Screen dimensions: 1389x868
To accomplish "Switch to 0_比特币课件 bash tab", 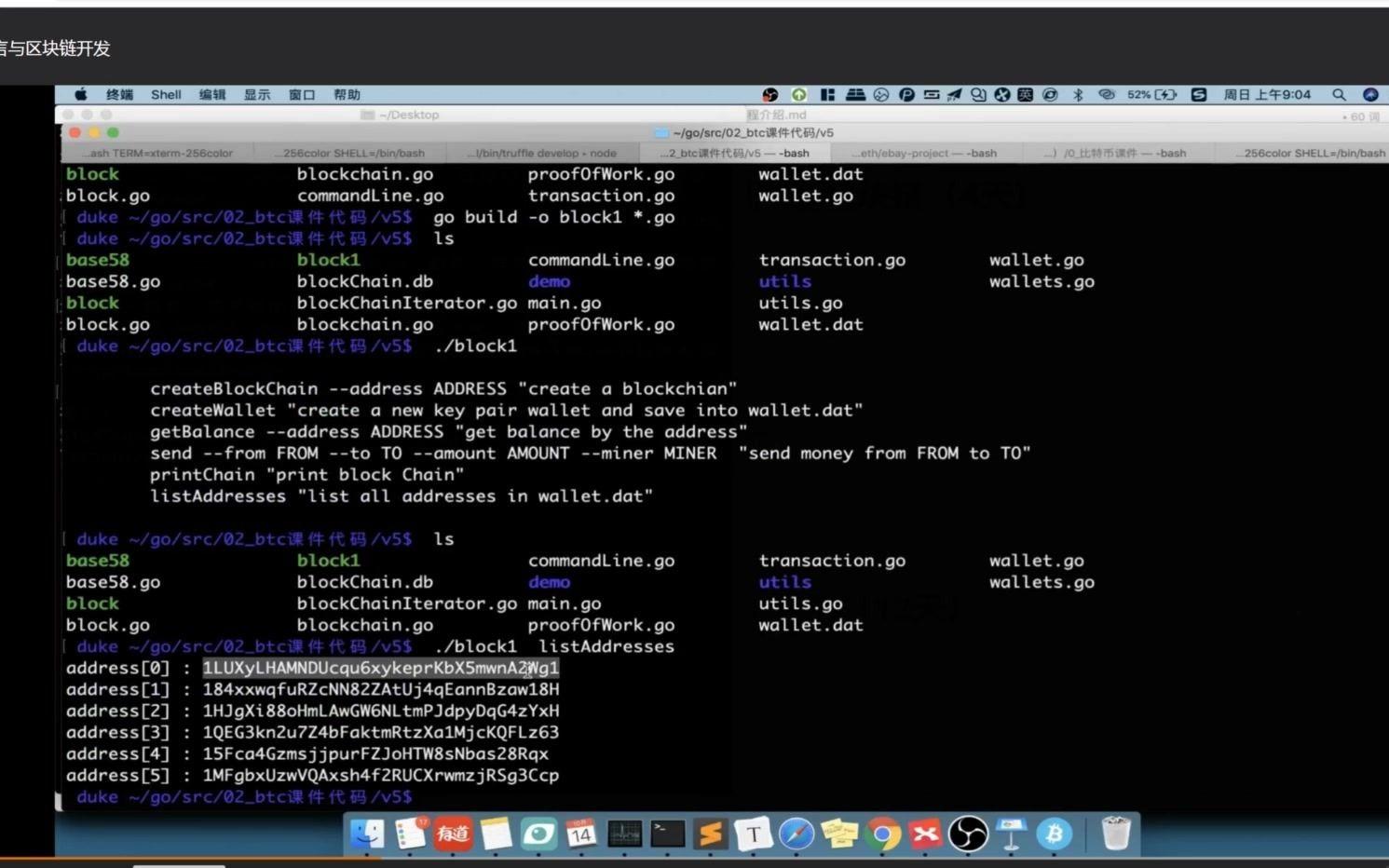I will pos(1116,153).
